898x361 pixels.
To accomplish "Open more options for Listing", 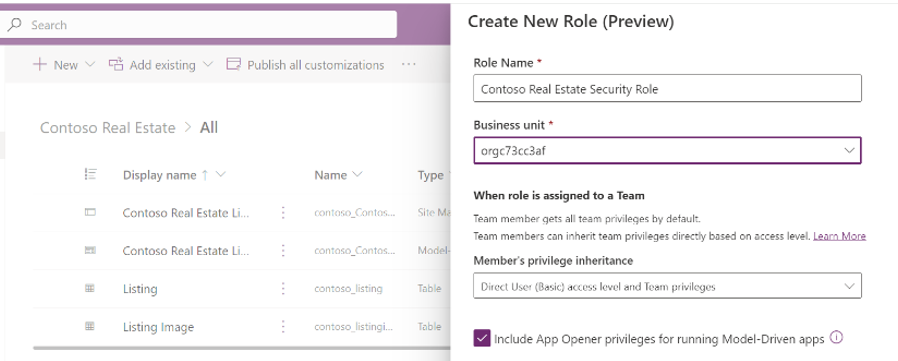I will [x=283, y=289].
